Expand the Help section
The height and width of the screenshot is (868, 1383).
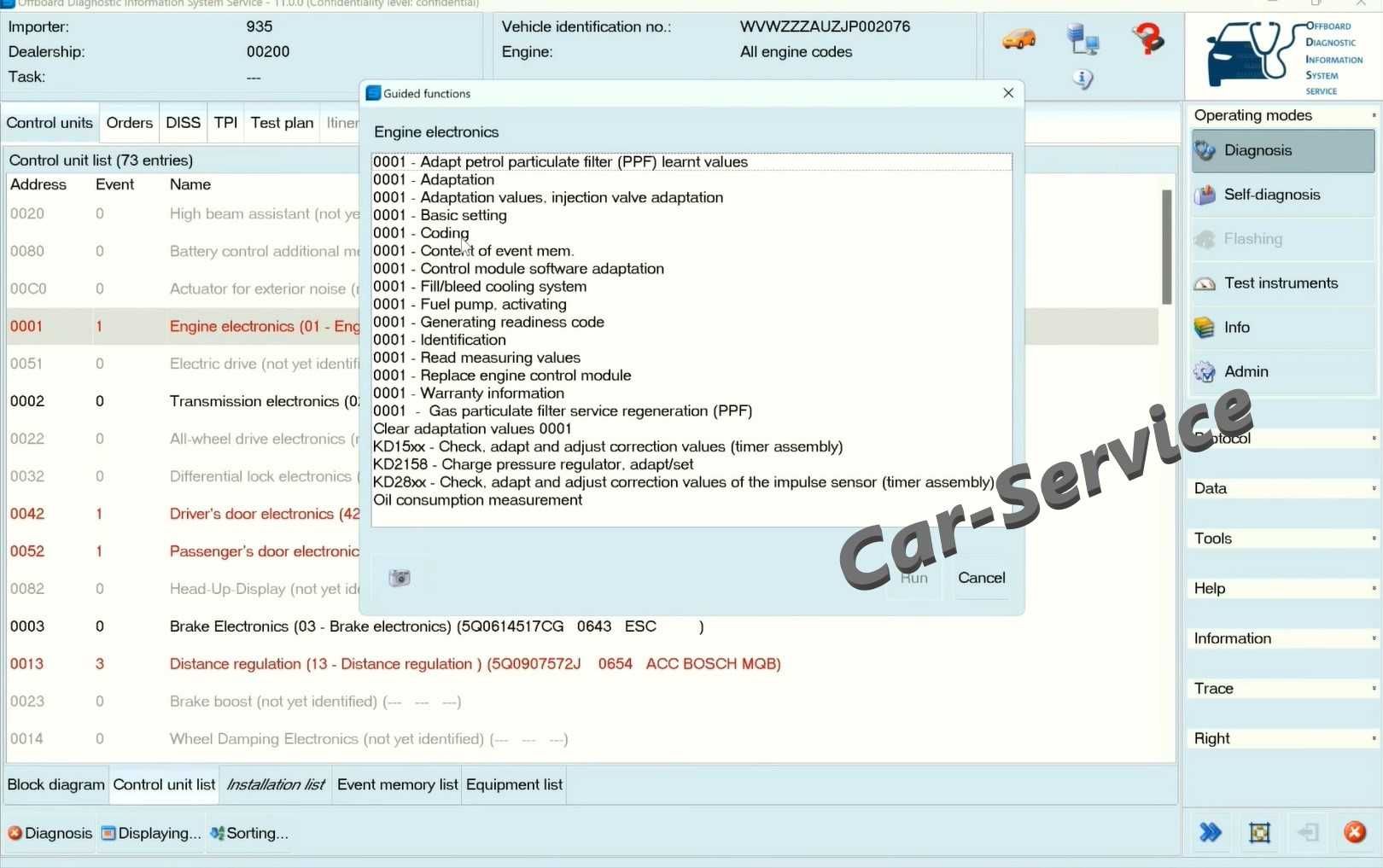[x=1282, y=588]
